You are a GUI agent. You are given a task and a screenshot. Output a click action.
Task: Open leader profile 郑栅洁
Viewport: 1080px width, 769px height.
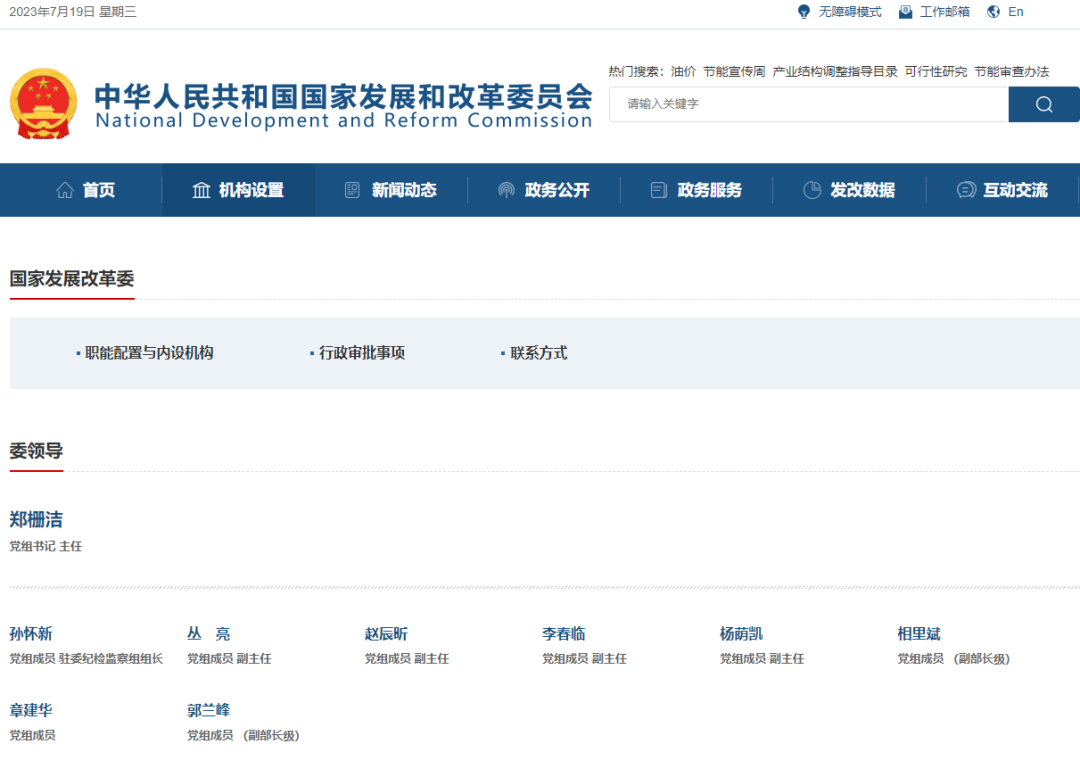click(x=36, y=520)
